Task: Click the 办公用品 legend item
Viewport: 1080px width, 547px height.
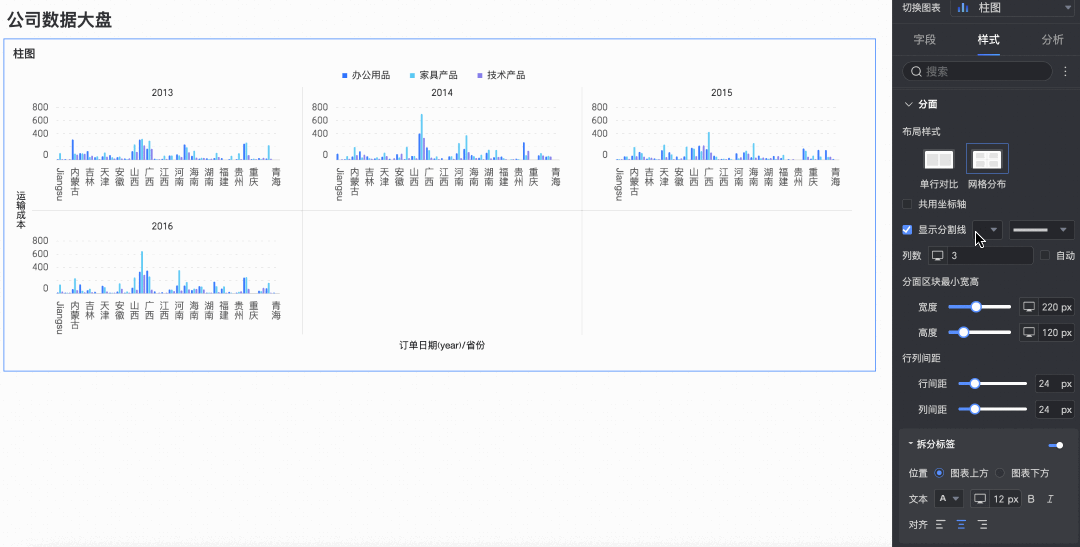Action: click(x=366, y=75)
